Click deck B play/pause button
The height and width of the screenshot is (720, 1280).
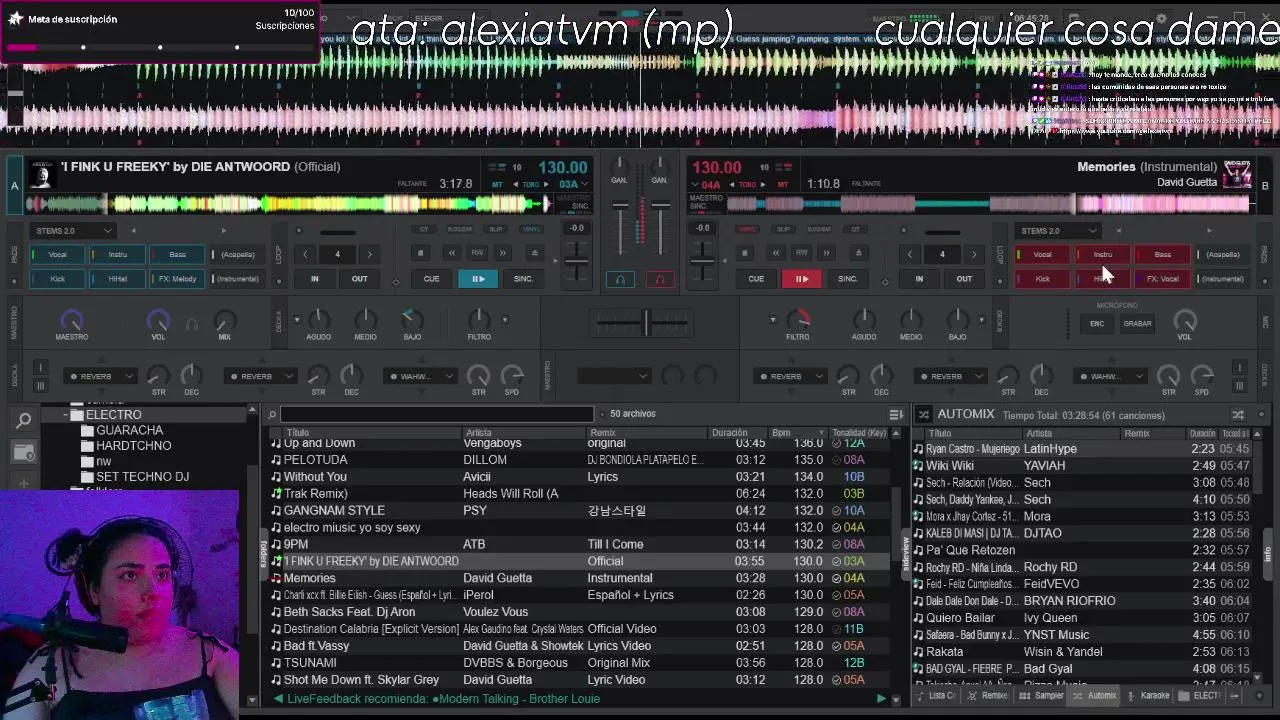tap(801, 279)
